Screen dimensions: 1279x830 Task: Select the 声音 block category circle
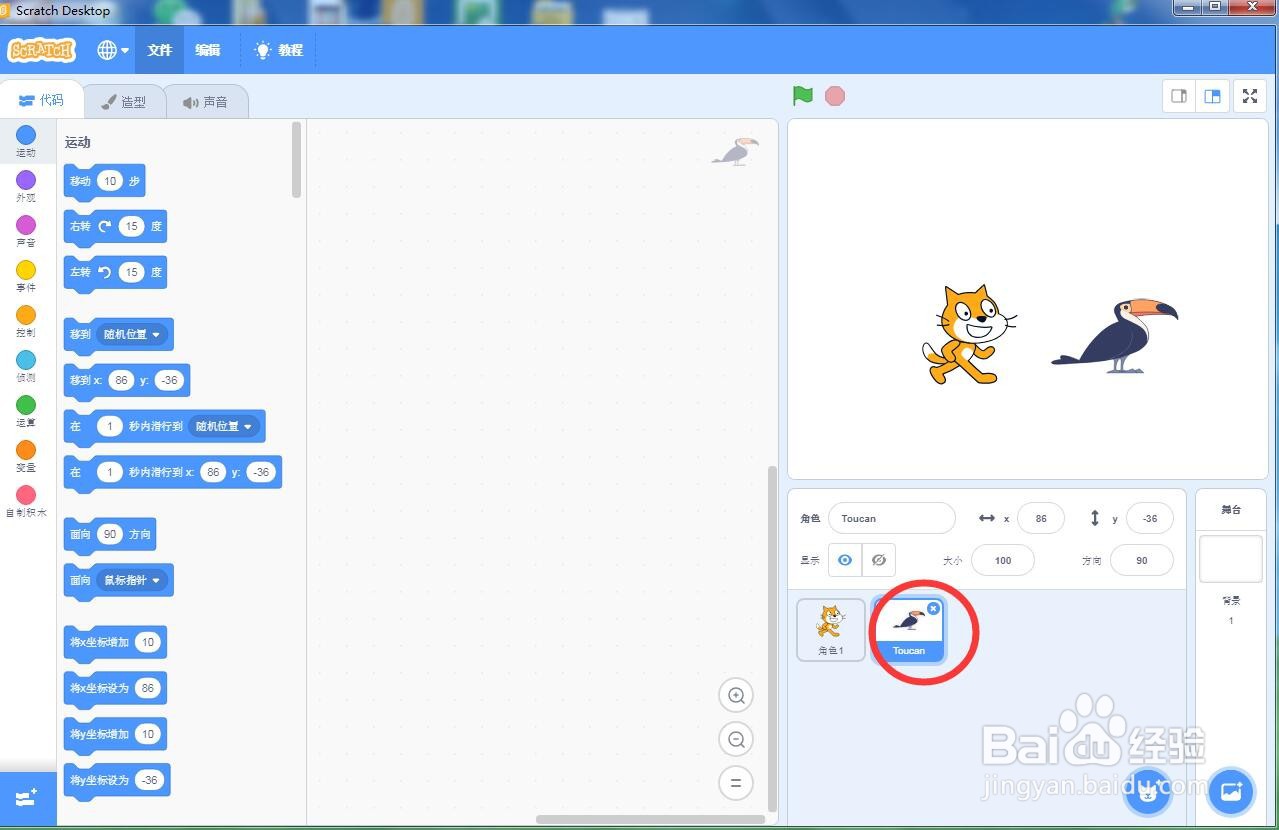tap(26, 225)
